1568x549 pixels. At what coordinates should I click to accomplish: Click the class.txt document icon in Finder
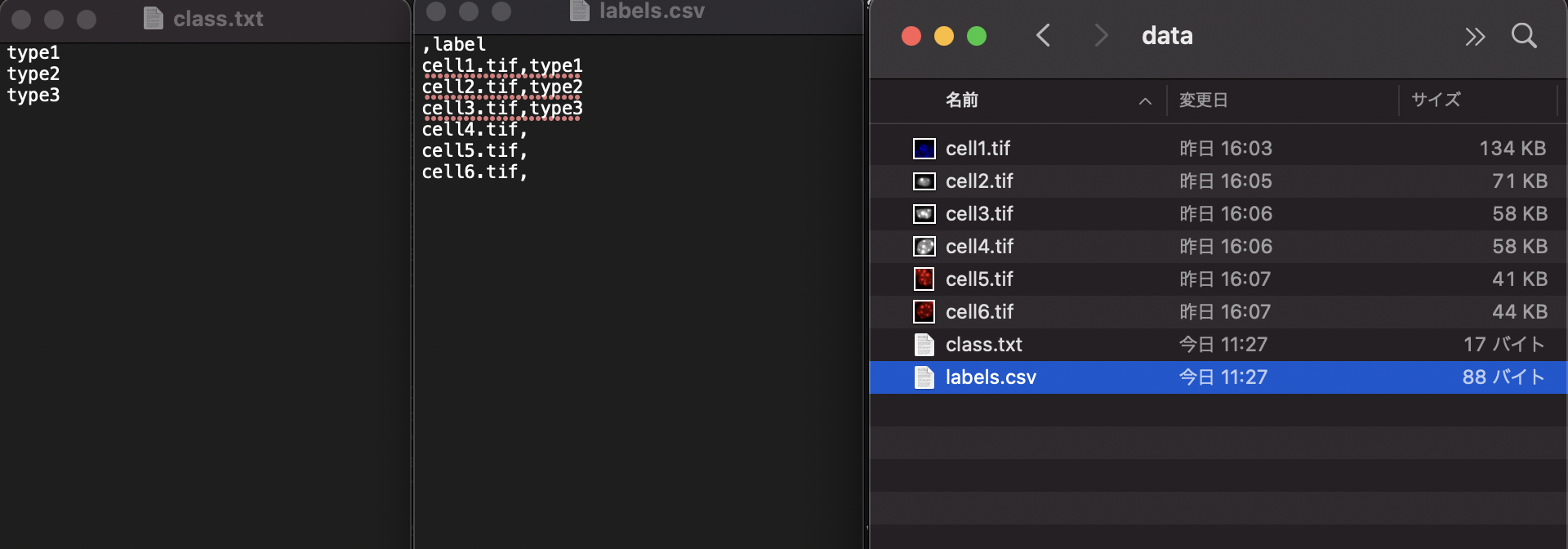coord(924,345)
